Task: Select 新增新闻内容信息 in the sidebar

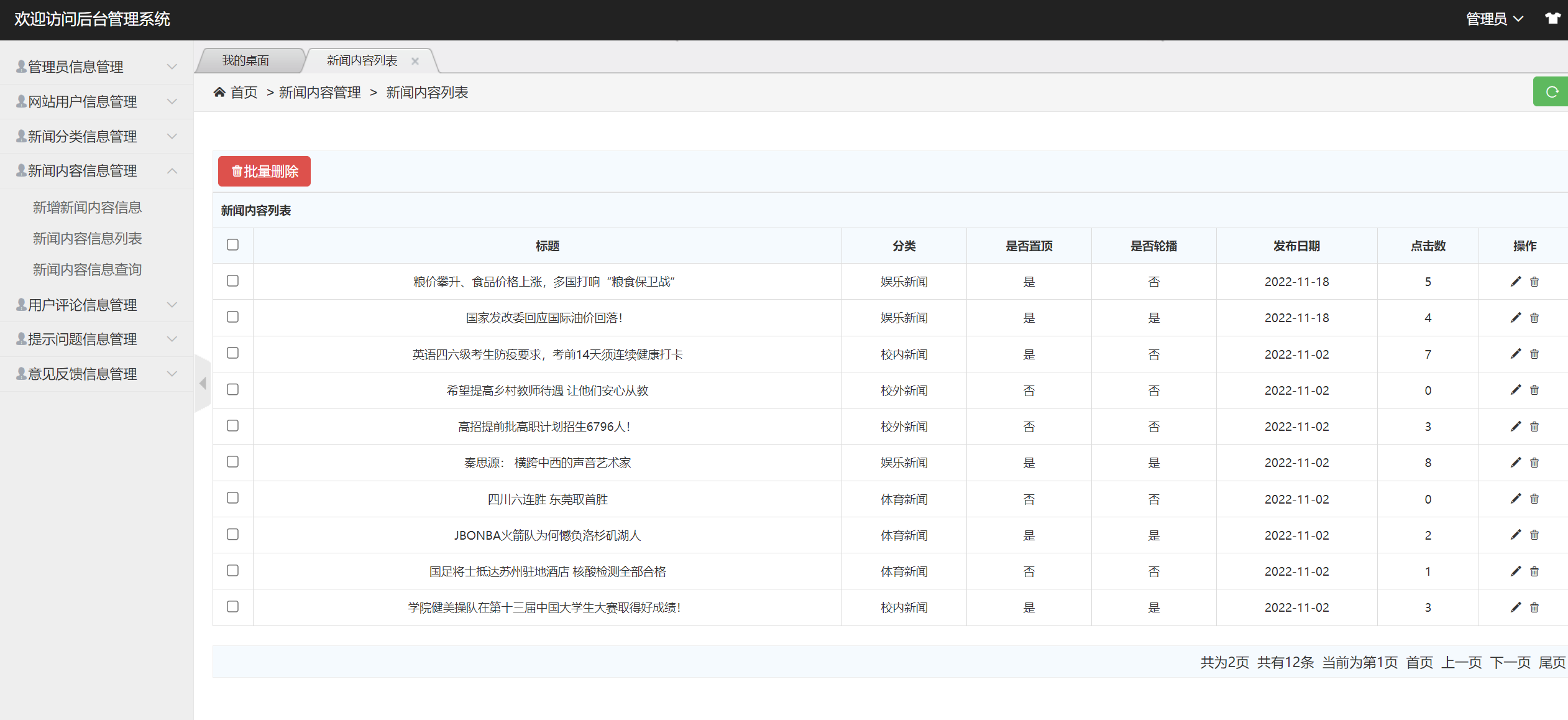Action: tap(87, 206)
